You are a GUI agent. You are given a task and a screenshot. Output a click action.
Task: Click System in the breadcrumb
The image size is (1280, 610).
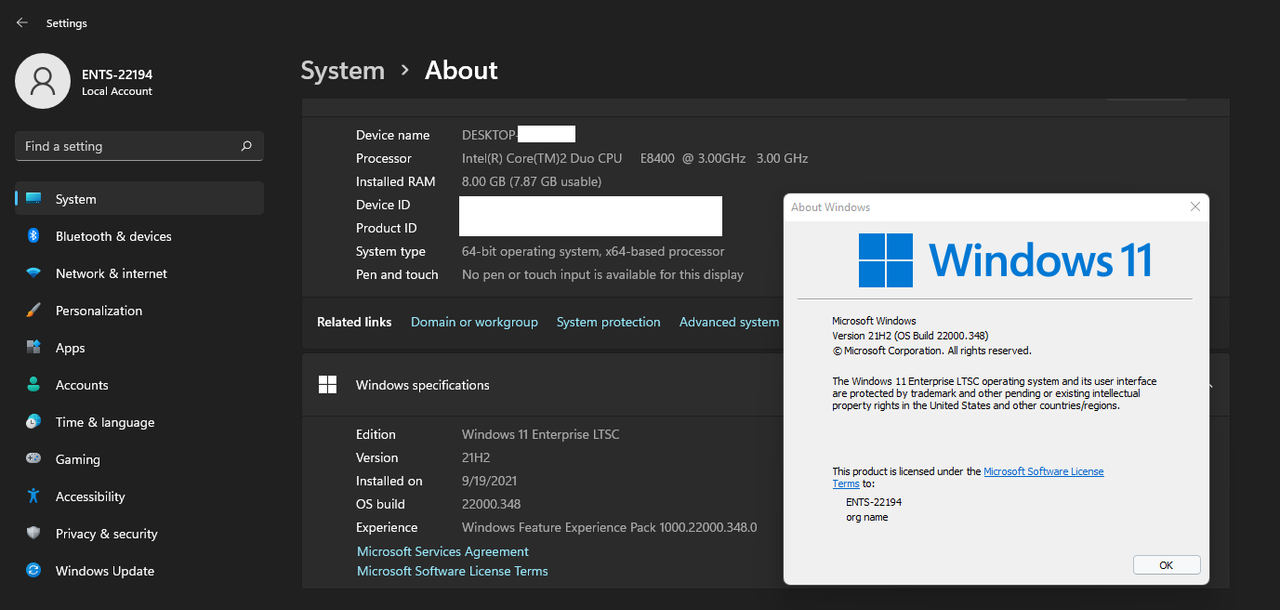coord(343,71)
